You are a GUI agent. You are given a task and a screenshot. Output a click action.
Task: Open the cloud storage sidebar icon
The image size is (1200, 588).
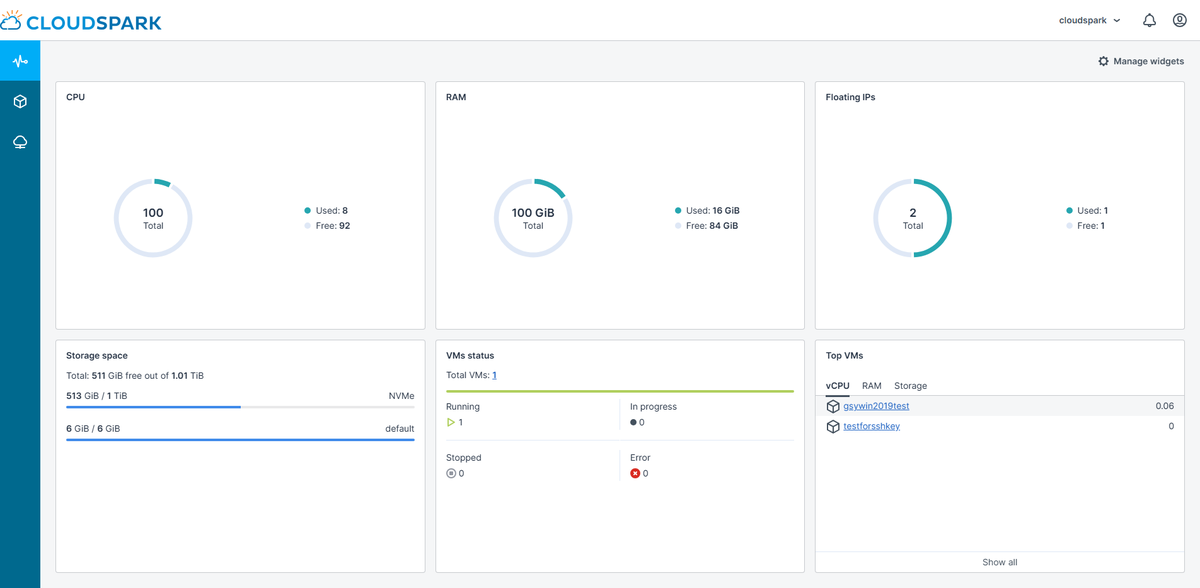[20, 142]
